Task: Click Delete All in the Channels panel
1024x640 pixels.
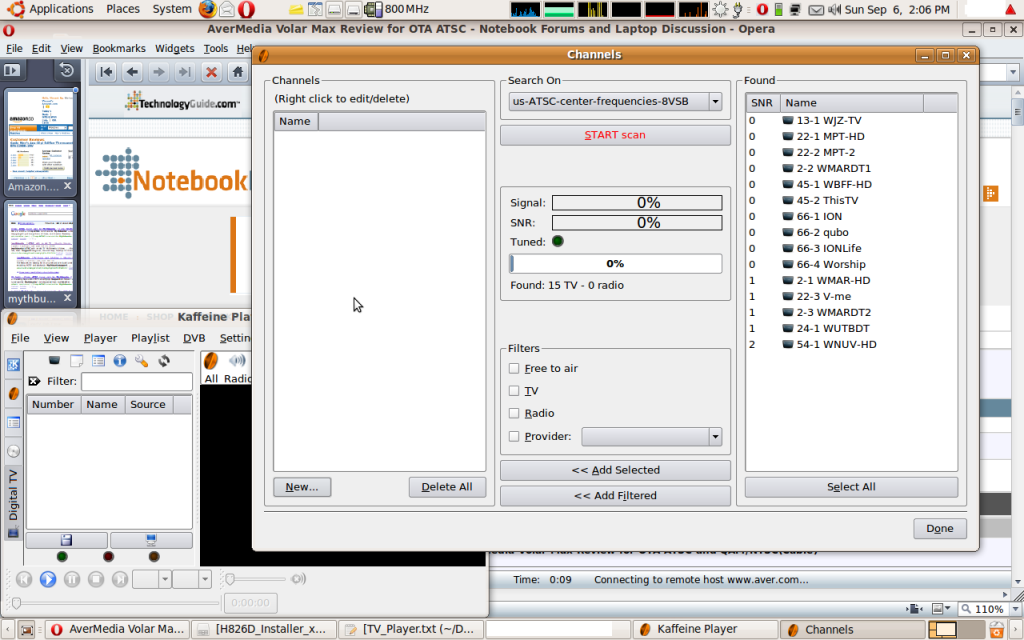Action: pyautogui.click(x=447, y=487)
